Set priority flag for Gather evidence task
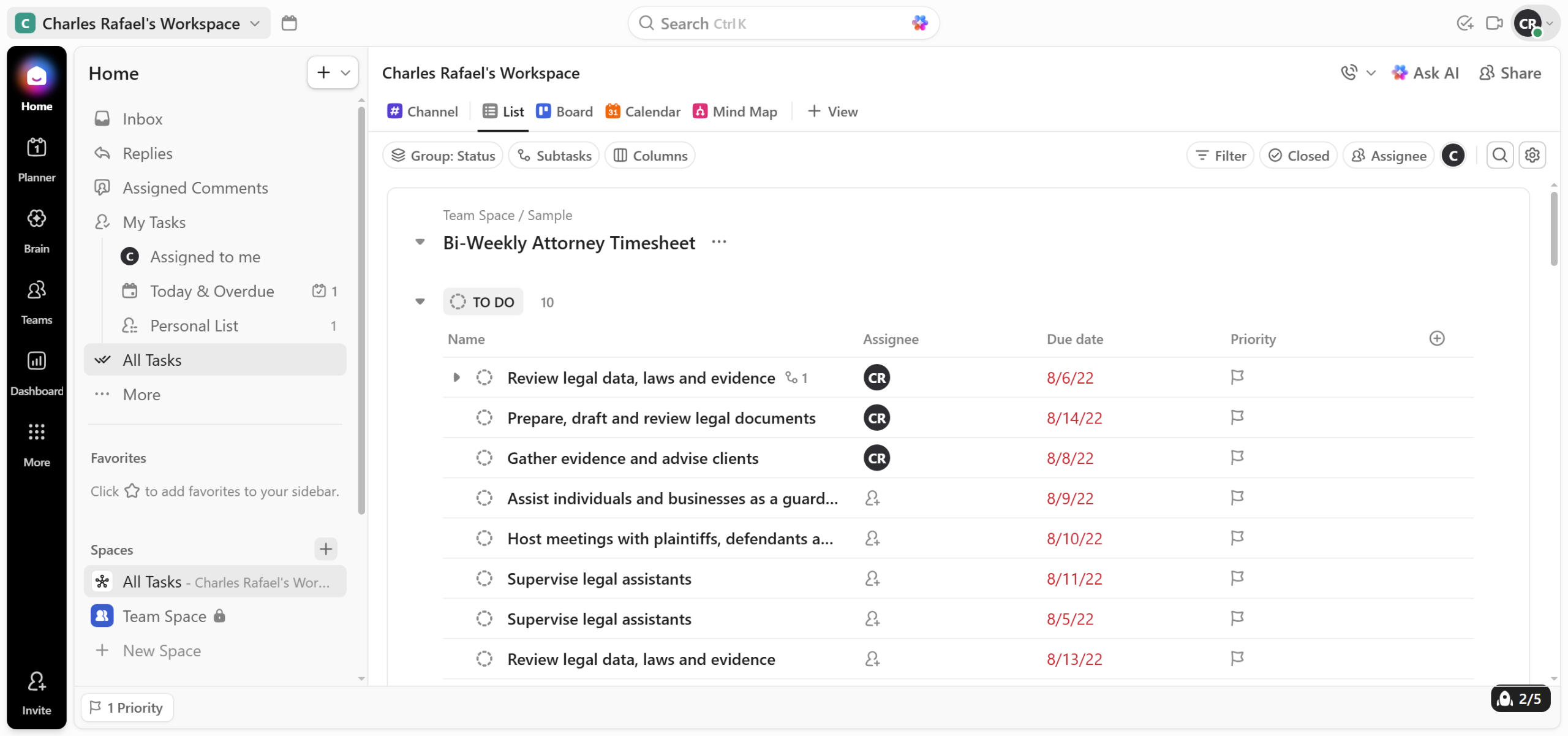1568x736 pixels. point(1237,458)
